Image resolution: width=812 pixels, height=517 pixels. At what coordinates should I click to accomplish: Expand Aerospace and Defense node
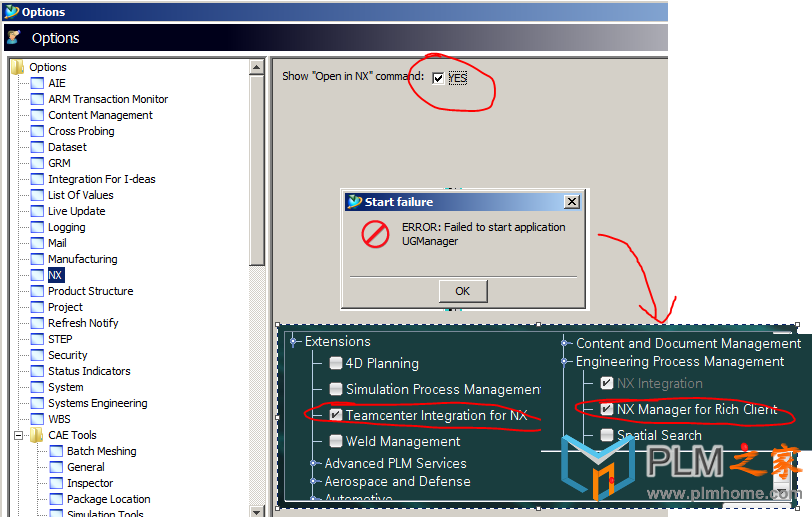(314, 481)
